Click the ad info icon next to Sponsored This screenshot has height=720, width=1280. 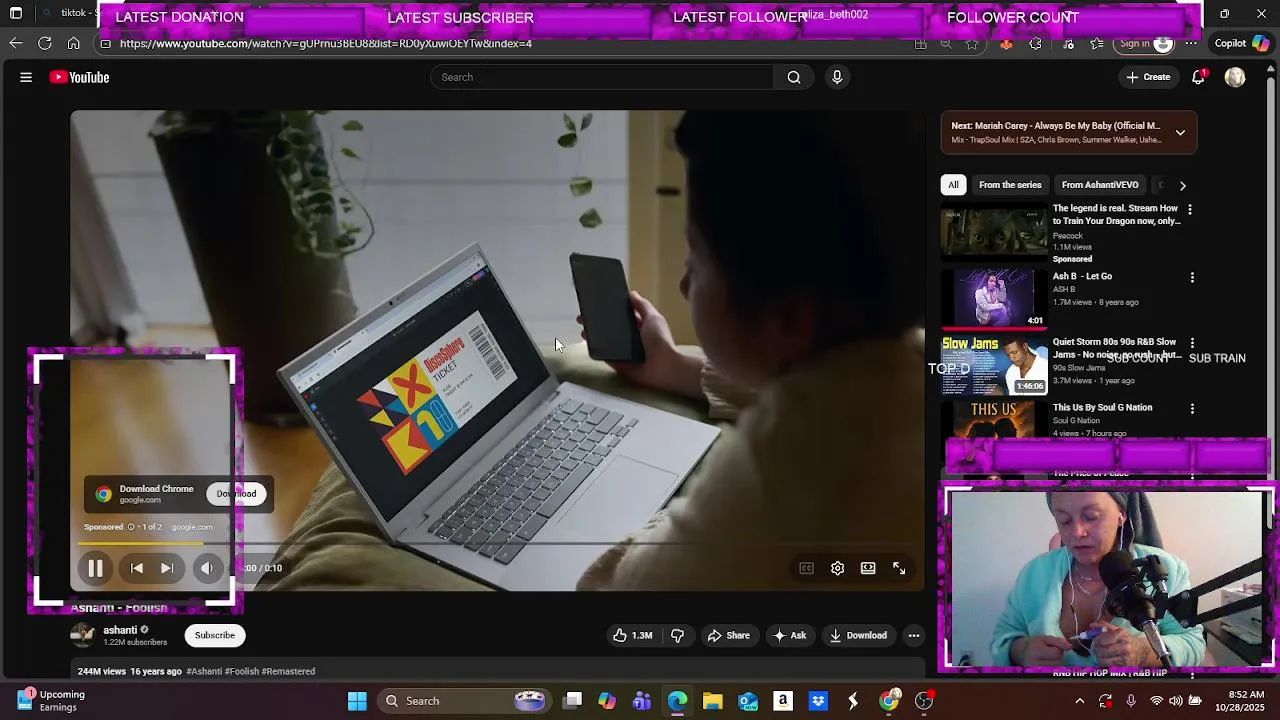coord(130,527)
